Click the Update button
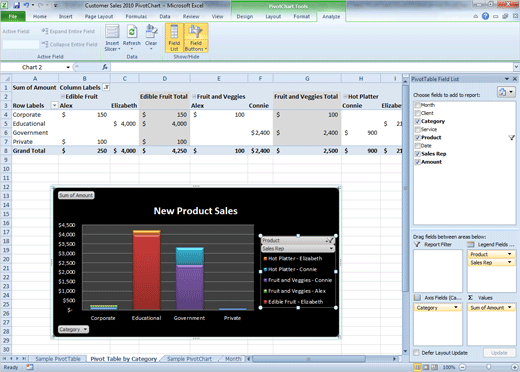 (499, 353)
